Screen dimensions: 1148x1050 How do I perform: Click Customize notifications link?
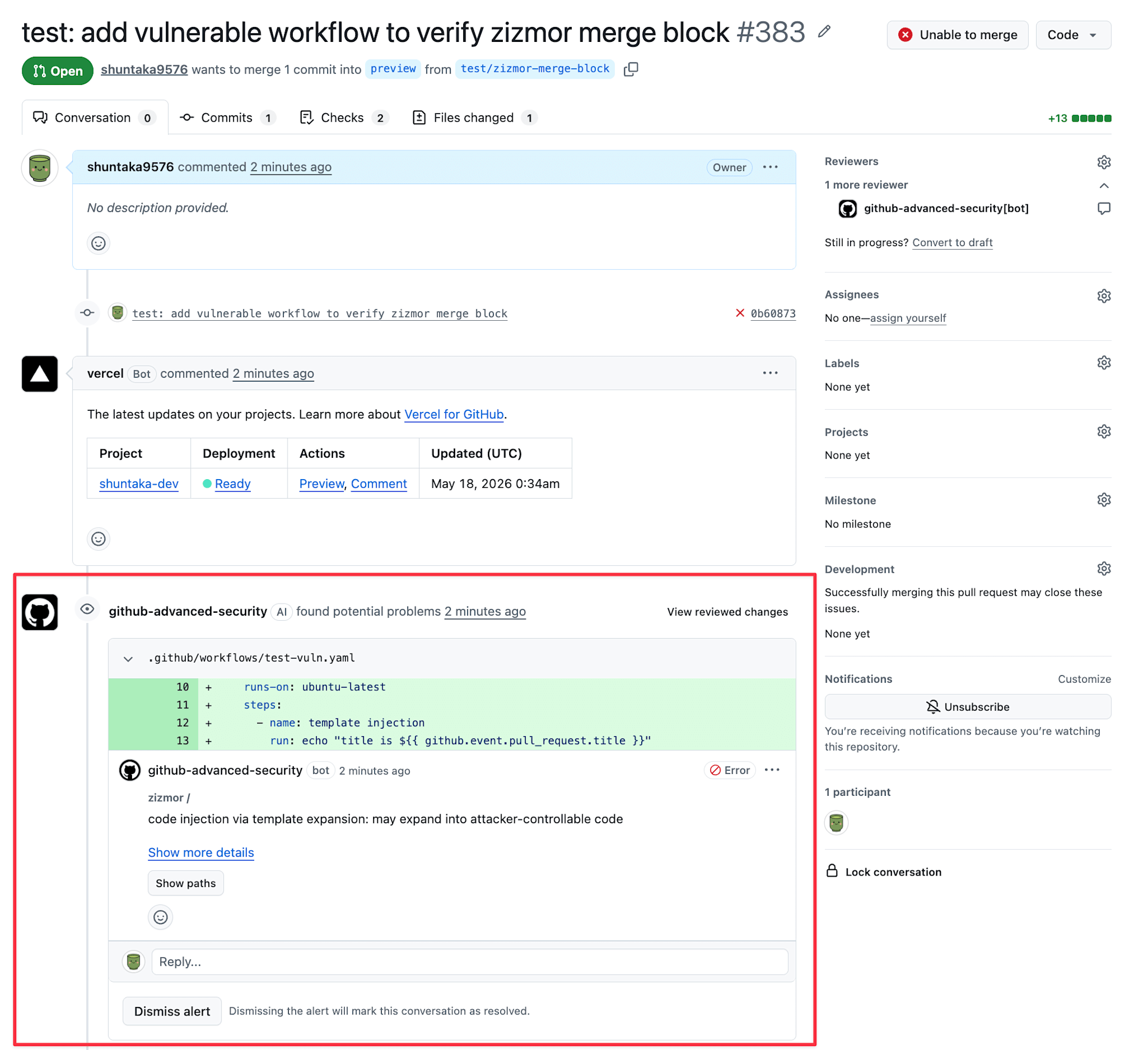pyautogui.click(x=1084, y=679)
